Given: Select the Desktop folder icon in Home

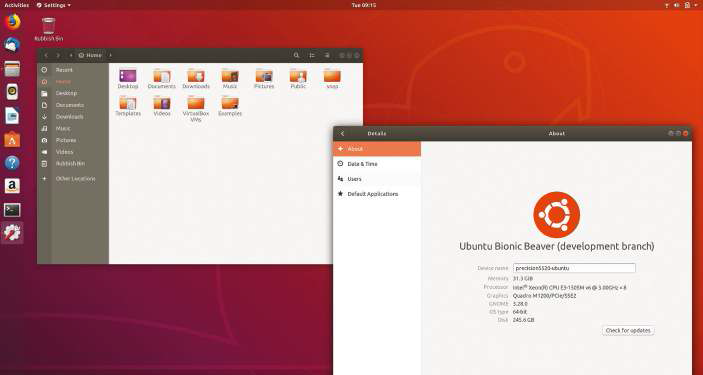Looking at the screenshot, I should [128, 79].
